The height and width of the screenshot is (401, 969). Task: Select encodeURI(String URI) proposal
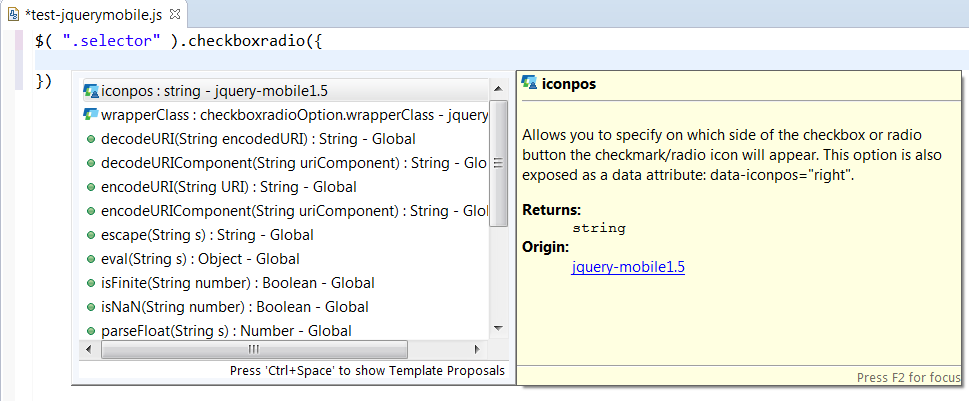coord(286,187)
